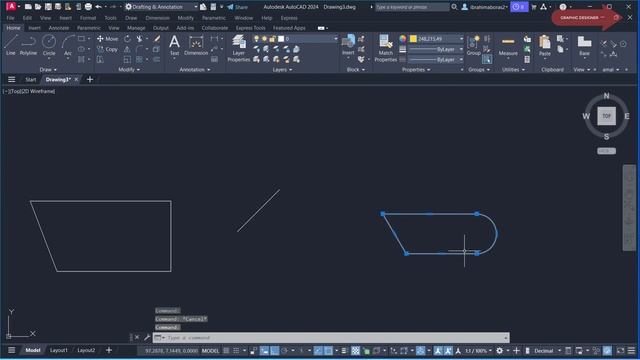Click the color wheel icon in Properties
Image resolution: width=640 pixels, height=360 pixels.
tap(403, 39)
